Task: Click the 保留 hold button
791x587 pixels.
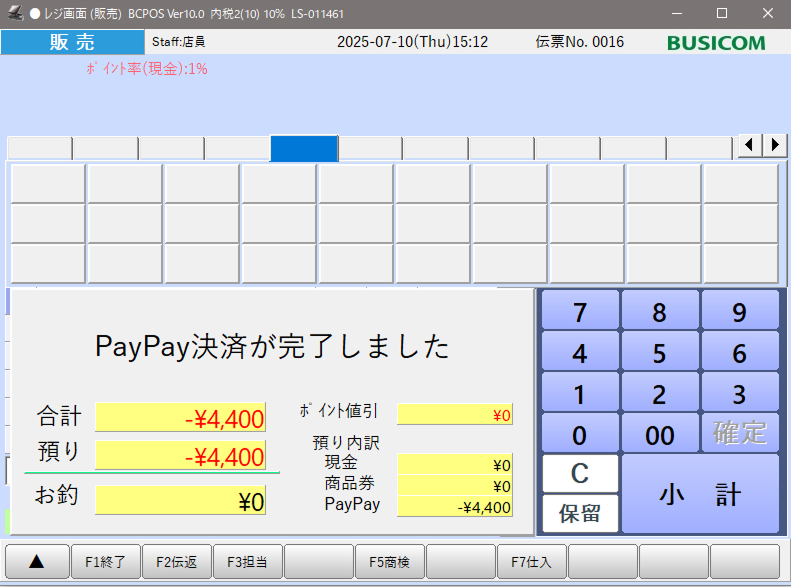Action: 580,514
